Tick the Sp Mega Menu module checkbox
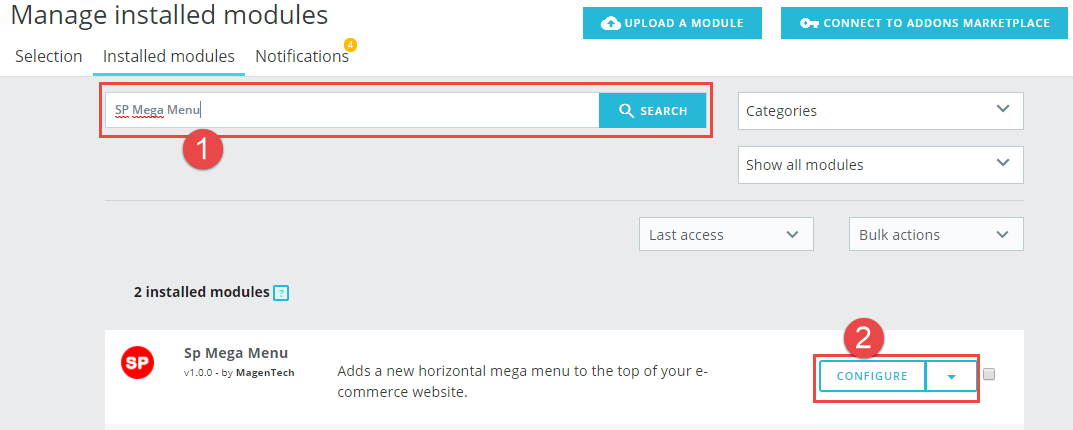1073x430 pixels. (x=989, y=375)
